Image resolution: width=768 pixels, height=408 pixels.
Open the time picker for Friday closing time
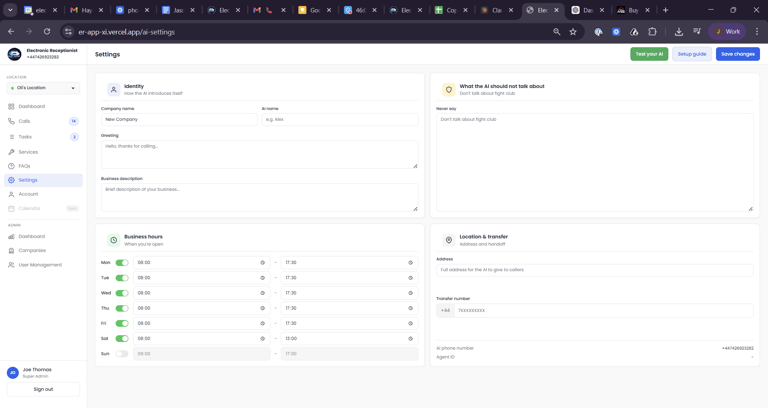click(x=410, y=323)
